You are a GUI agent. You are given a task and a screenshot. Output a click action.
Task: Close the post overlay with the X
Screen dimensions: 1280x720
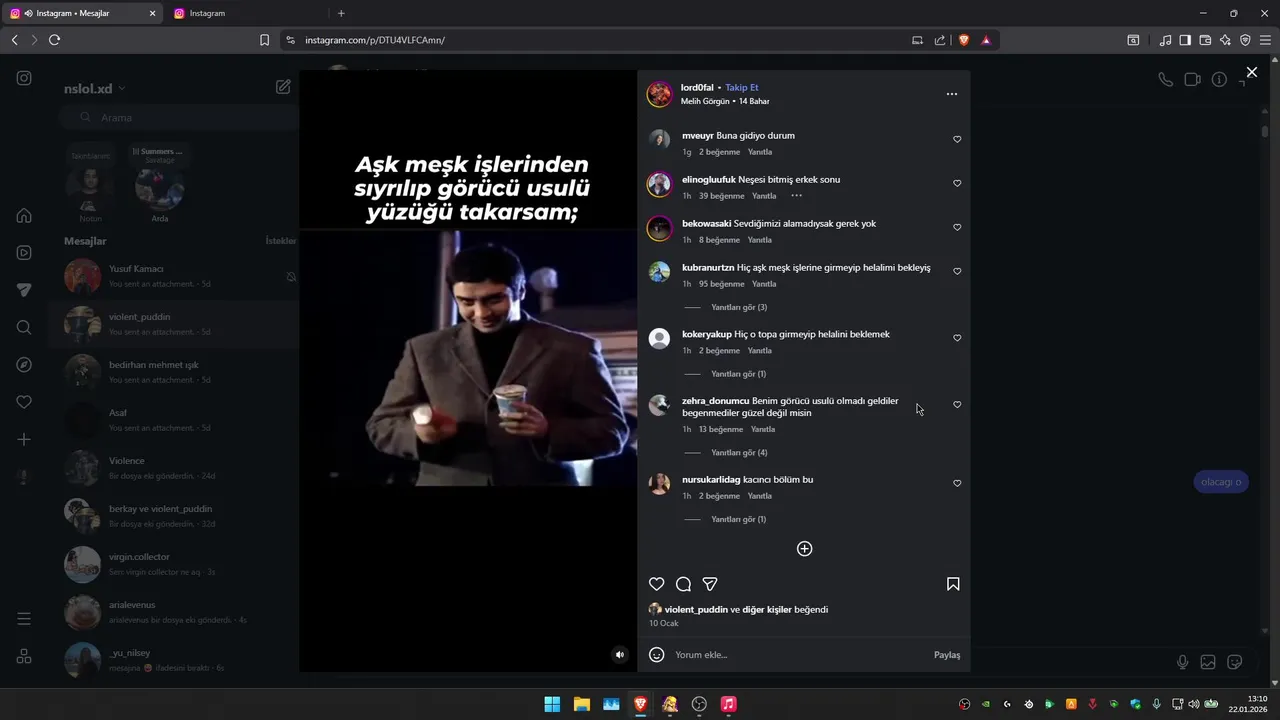(x=1251, y=72)
